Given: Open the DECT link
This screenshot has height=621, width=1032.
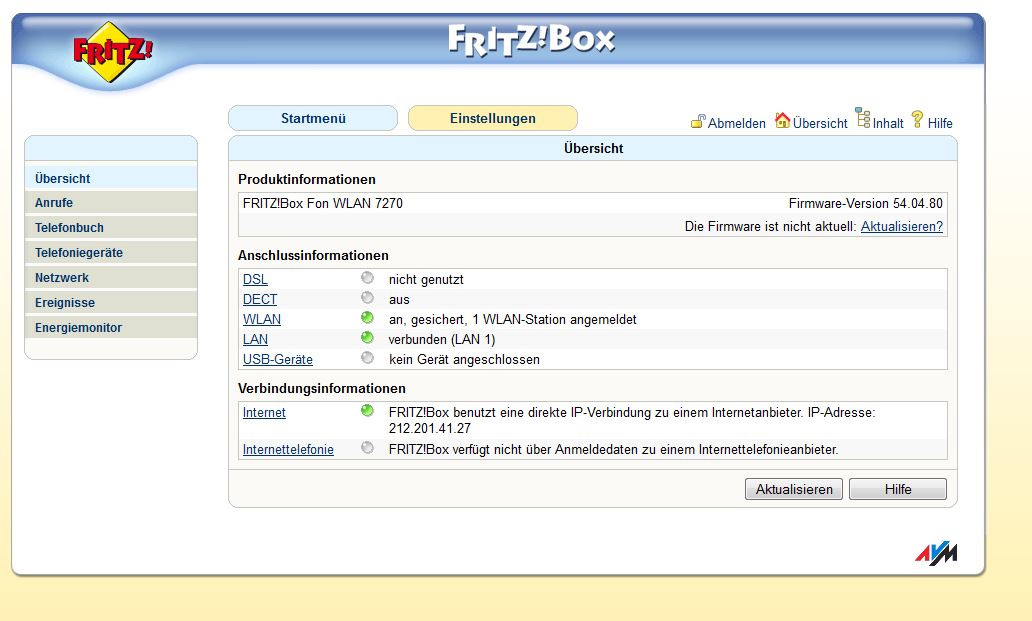Looking at the screenshot, I should pyautogui.click(x=260, y=299).
